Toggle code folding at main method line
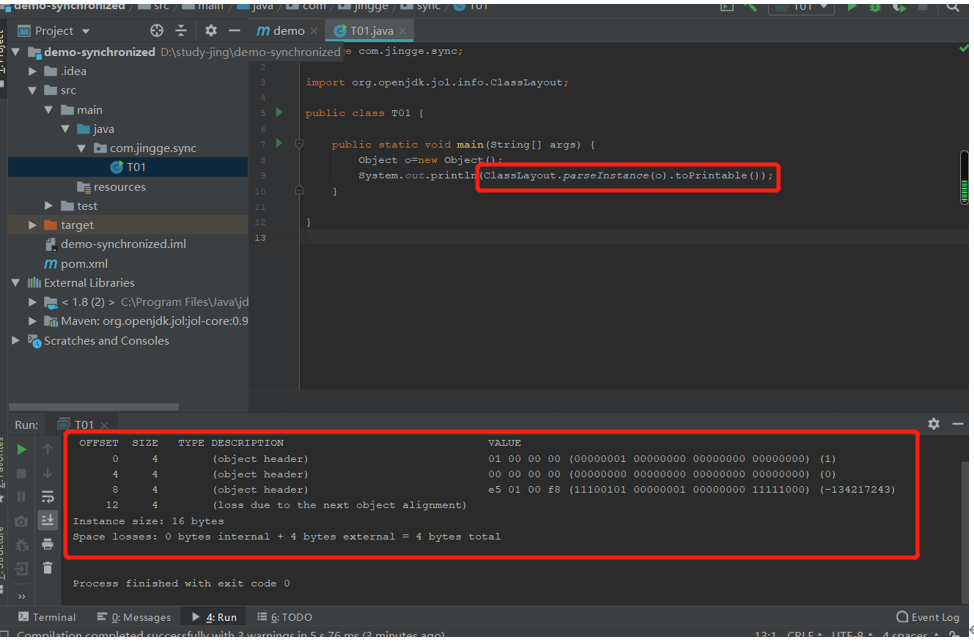 299,144
